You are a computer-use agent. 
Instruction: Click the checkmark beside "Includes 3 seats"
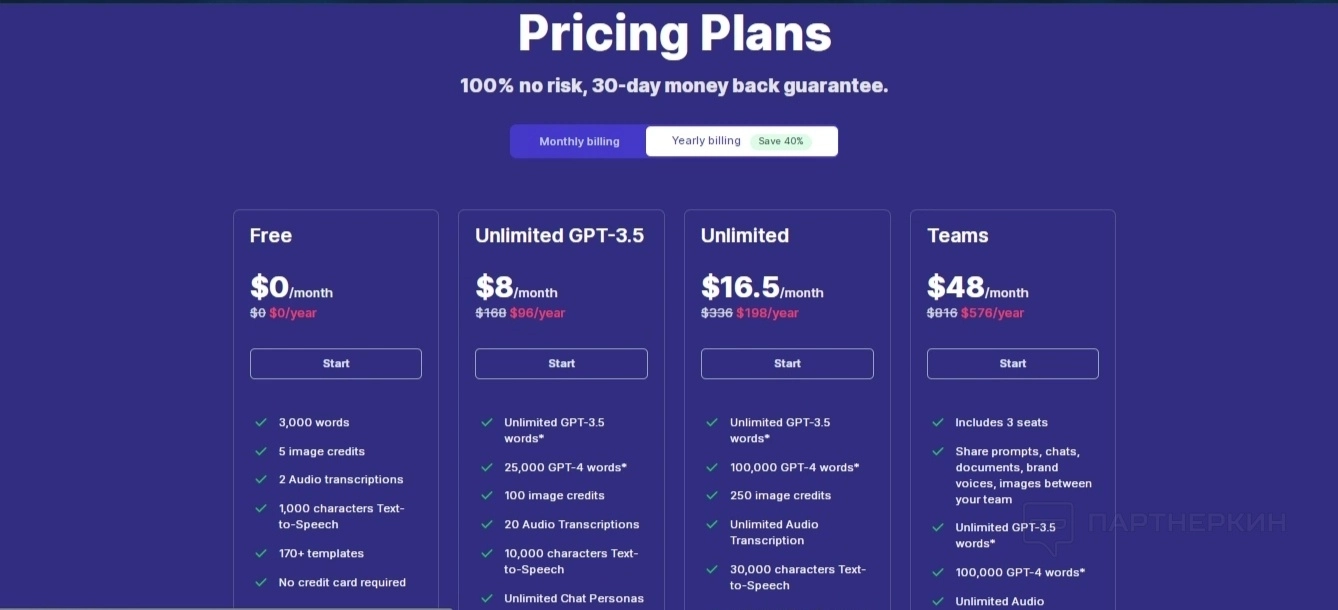coord(938,423)
